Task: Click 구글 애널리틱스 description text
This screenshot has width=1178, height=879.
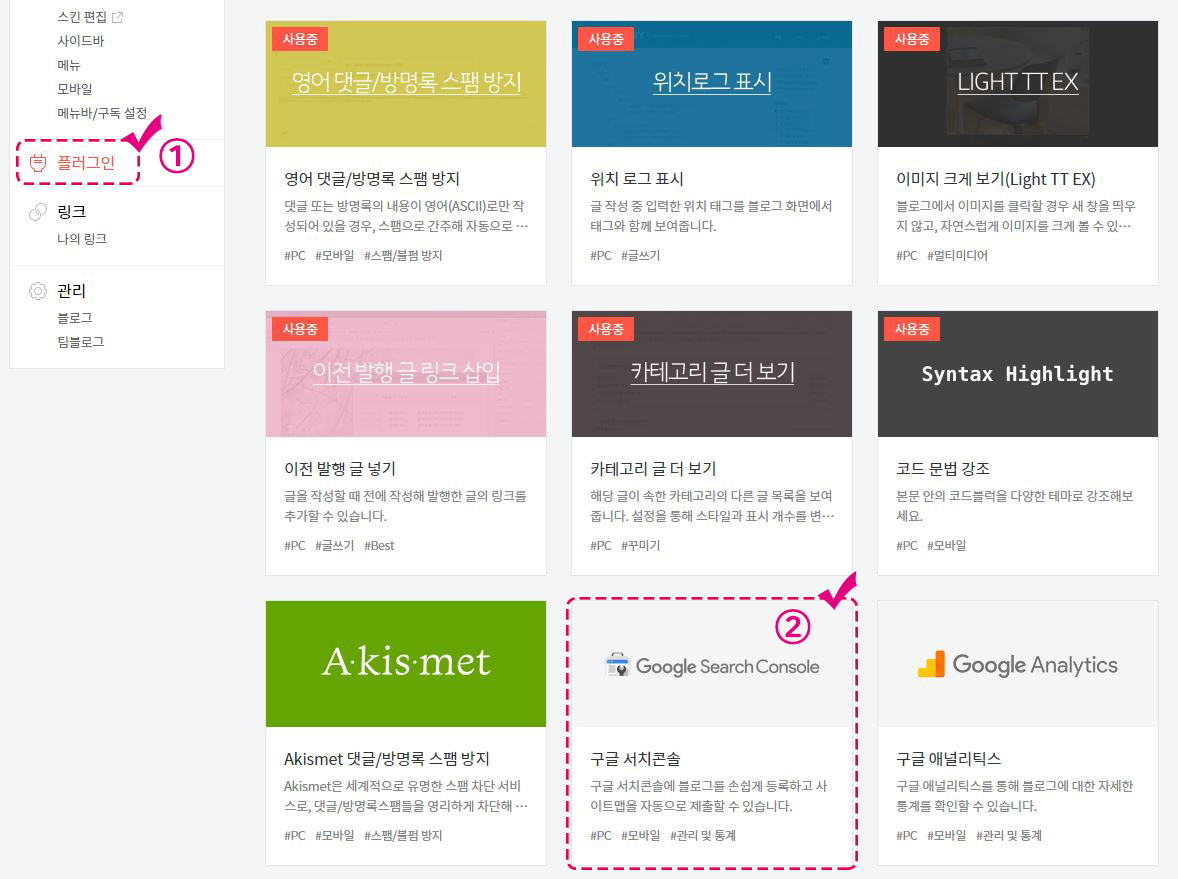Action: click(1014, 796)
